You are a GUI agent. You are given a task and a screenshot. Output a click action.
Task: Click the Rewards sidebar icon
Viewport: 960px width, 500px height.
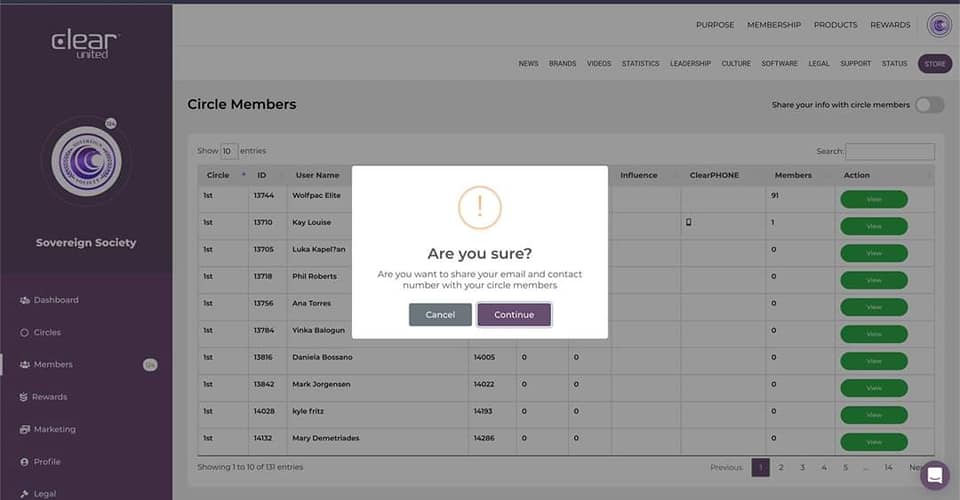click(24, 397)
